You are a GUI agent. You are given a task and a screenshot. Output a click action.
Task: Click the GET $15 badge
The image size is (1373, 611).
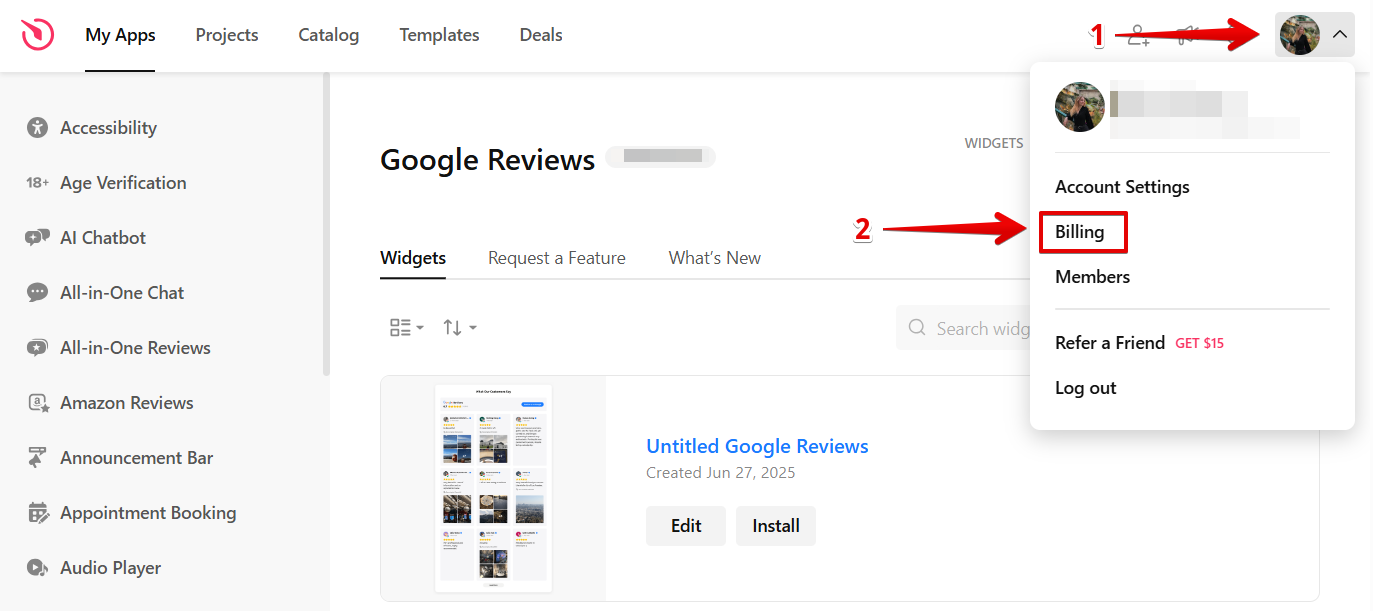[x=1200, y=343]
